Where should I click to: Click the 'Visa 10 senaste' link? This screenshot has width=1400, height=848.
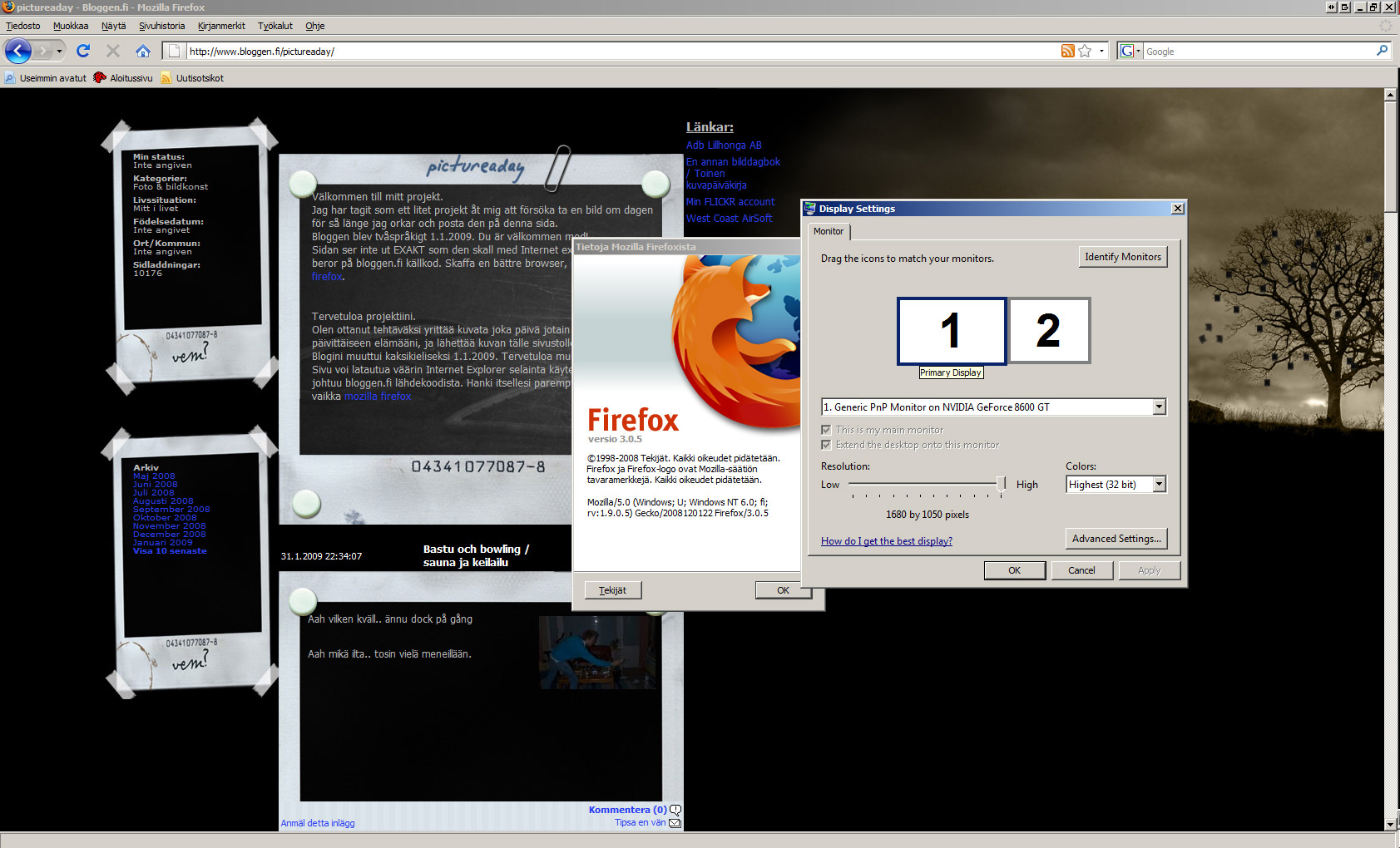[170, 551]
